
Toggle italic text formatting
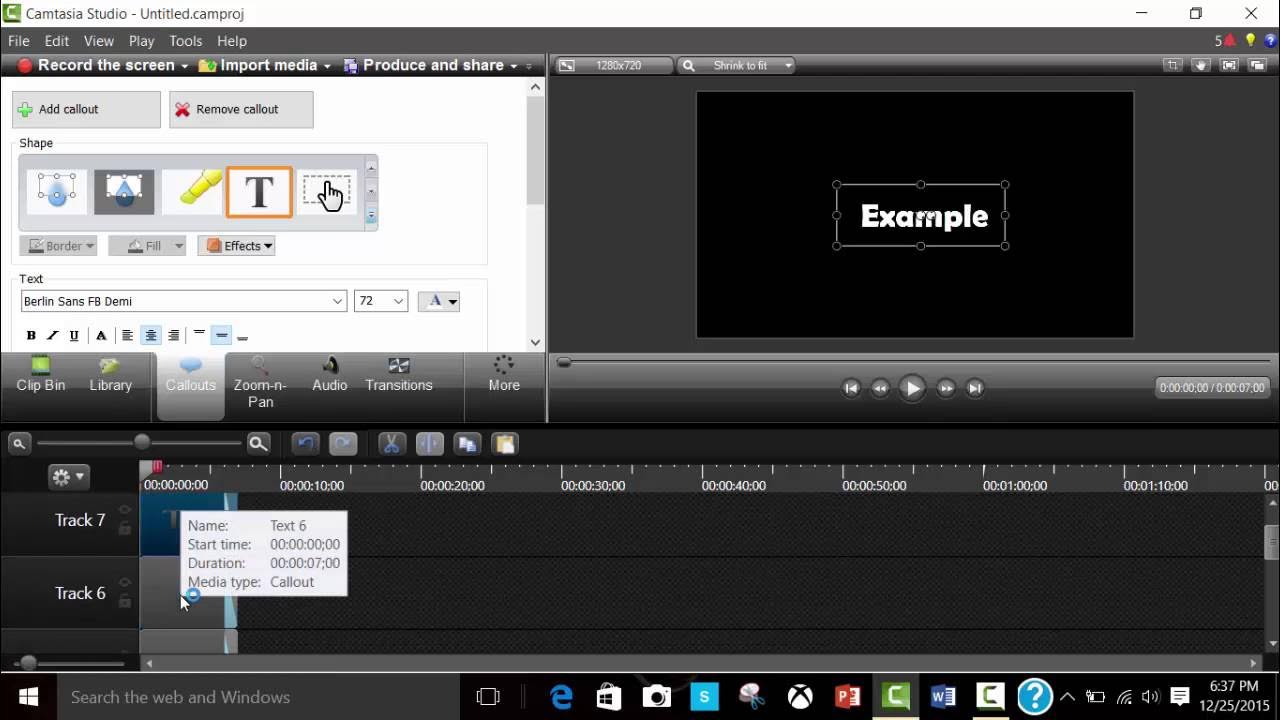click(53, 336)
